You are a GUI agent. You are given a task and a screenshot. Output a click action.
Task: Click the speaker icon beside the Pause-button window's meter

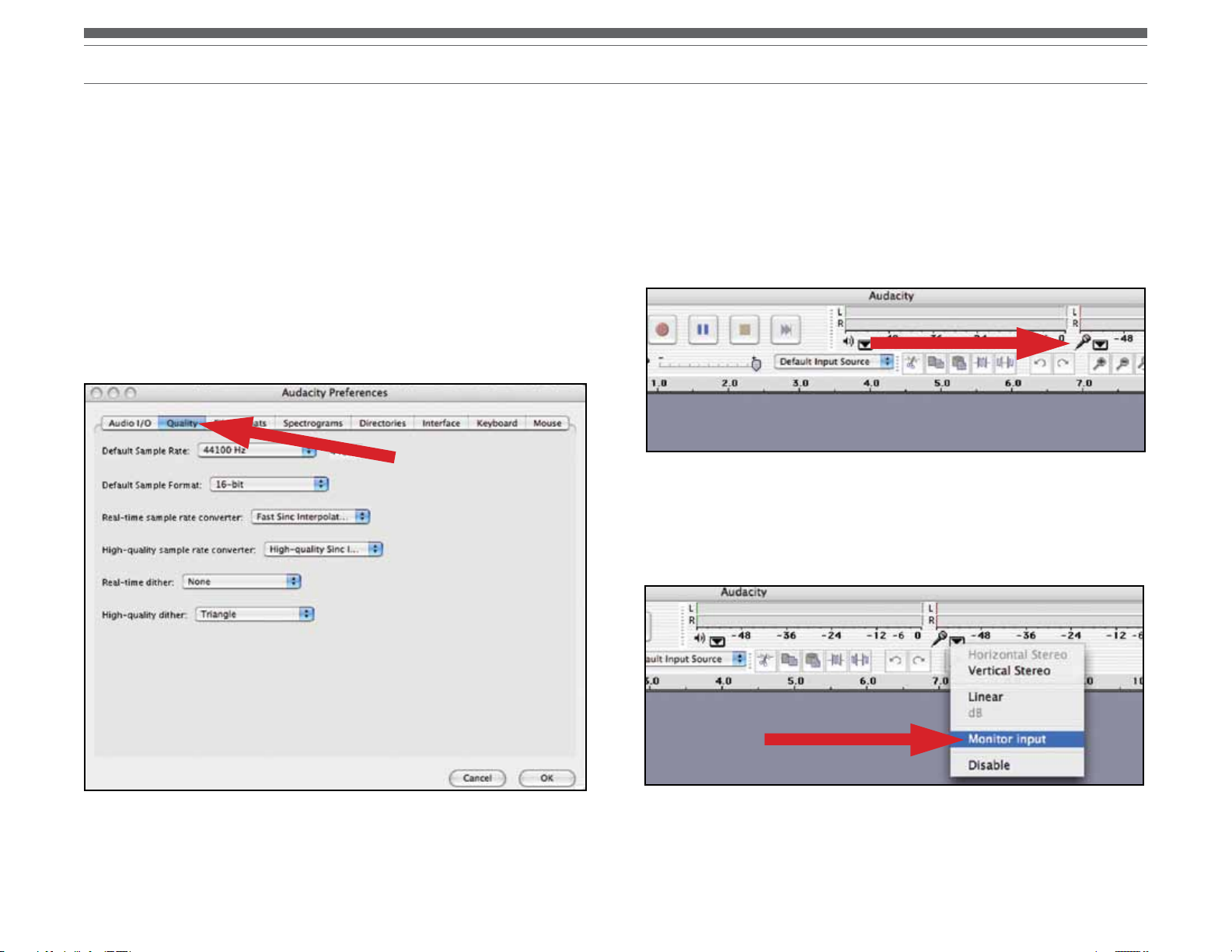tap(848, 340)
